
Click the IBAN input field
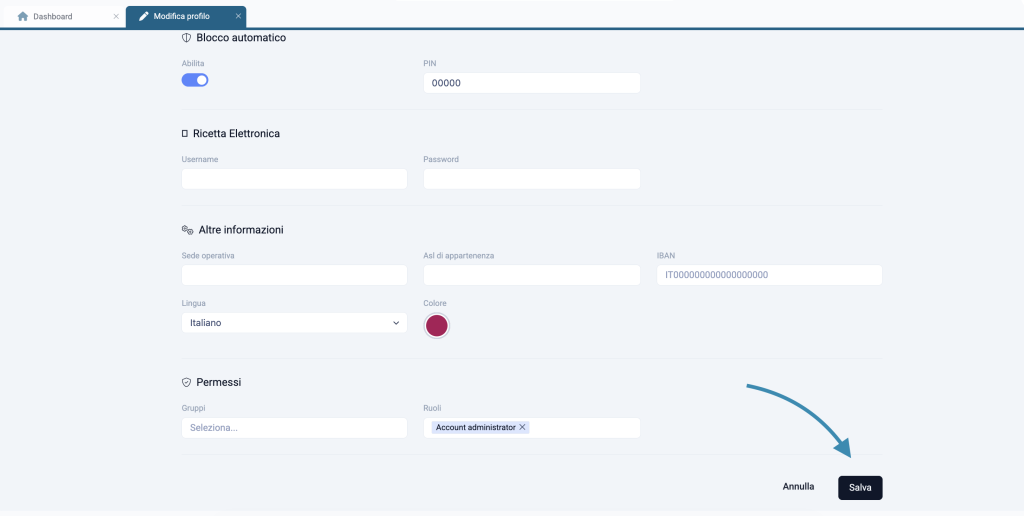(x=769, y=275)
